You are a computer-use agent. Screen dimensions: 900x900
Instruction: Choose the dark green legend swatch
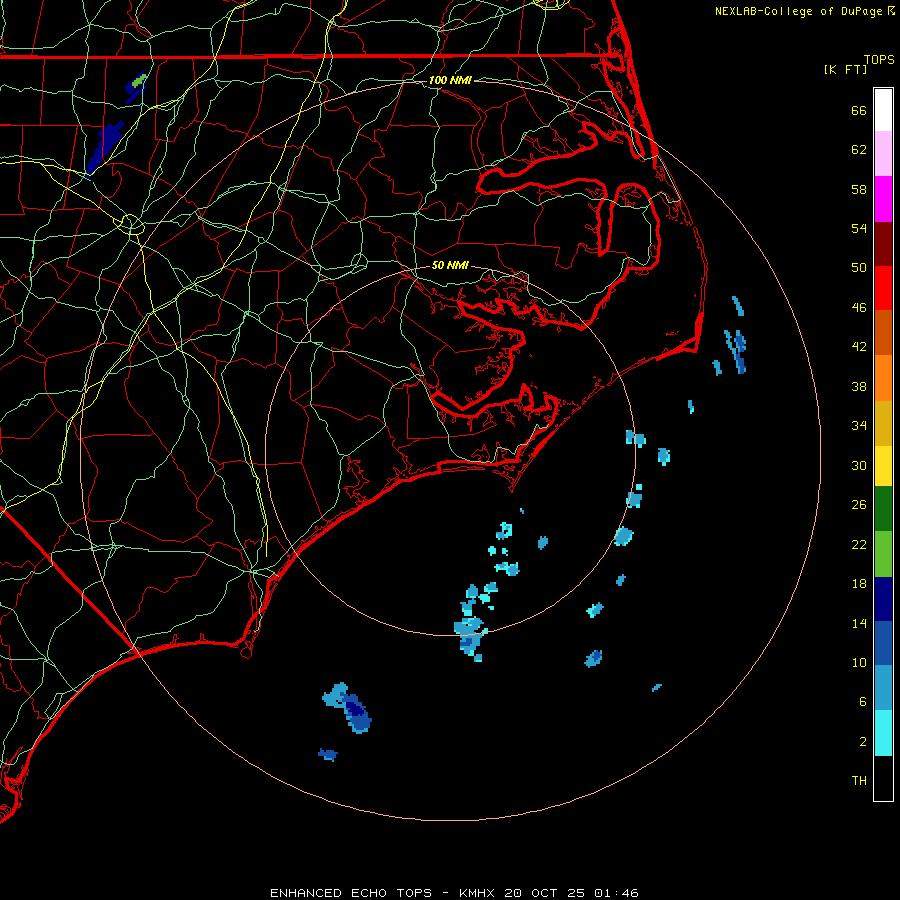883,509
